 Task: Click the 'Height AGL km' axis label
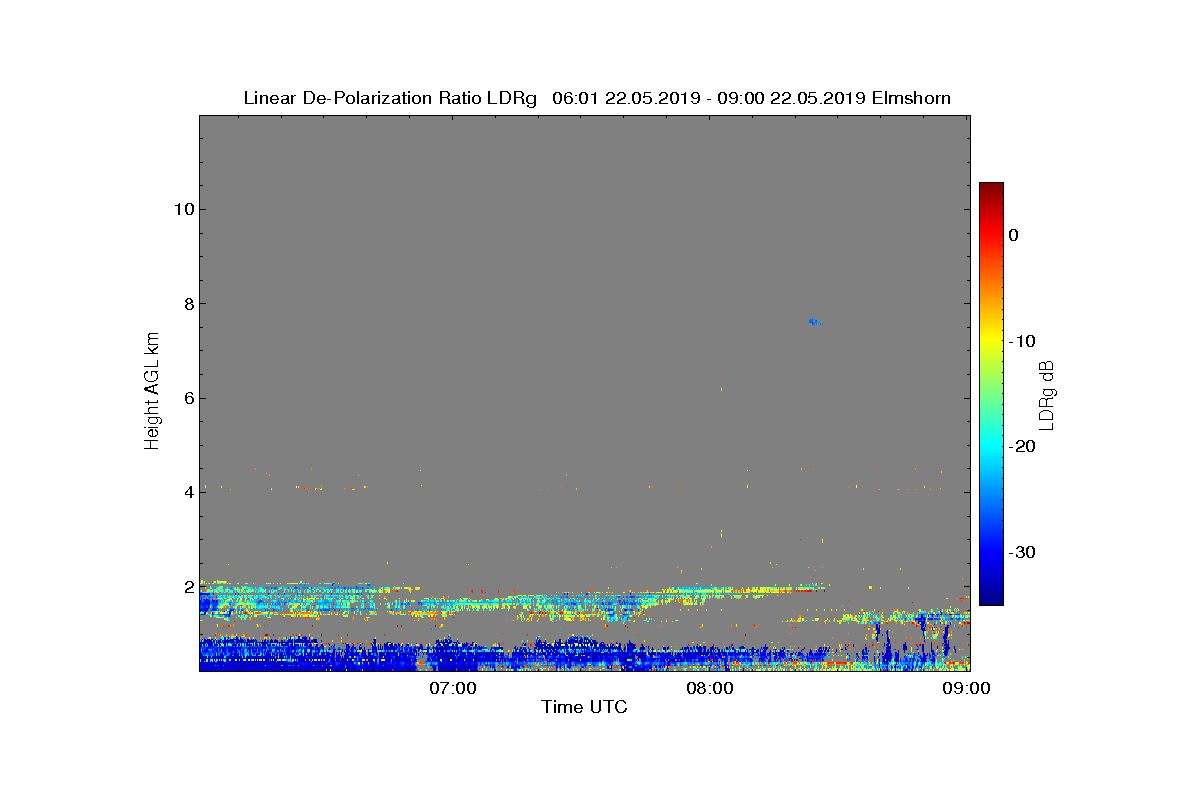(152, 393)
